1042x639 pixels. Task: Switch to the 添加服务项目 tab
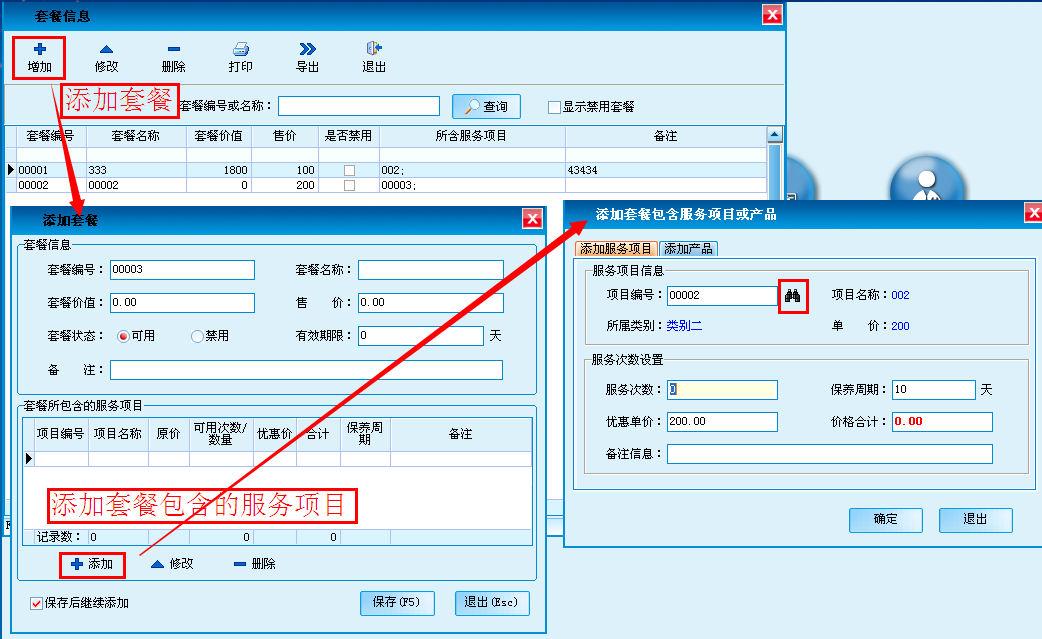pos(616,249)
